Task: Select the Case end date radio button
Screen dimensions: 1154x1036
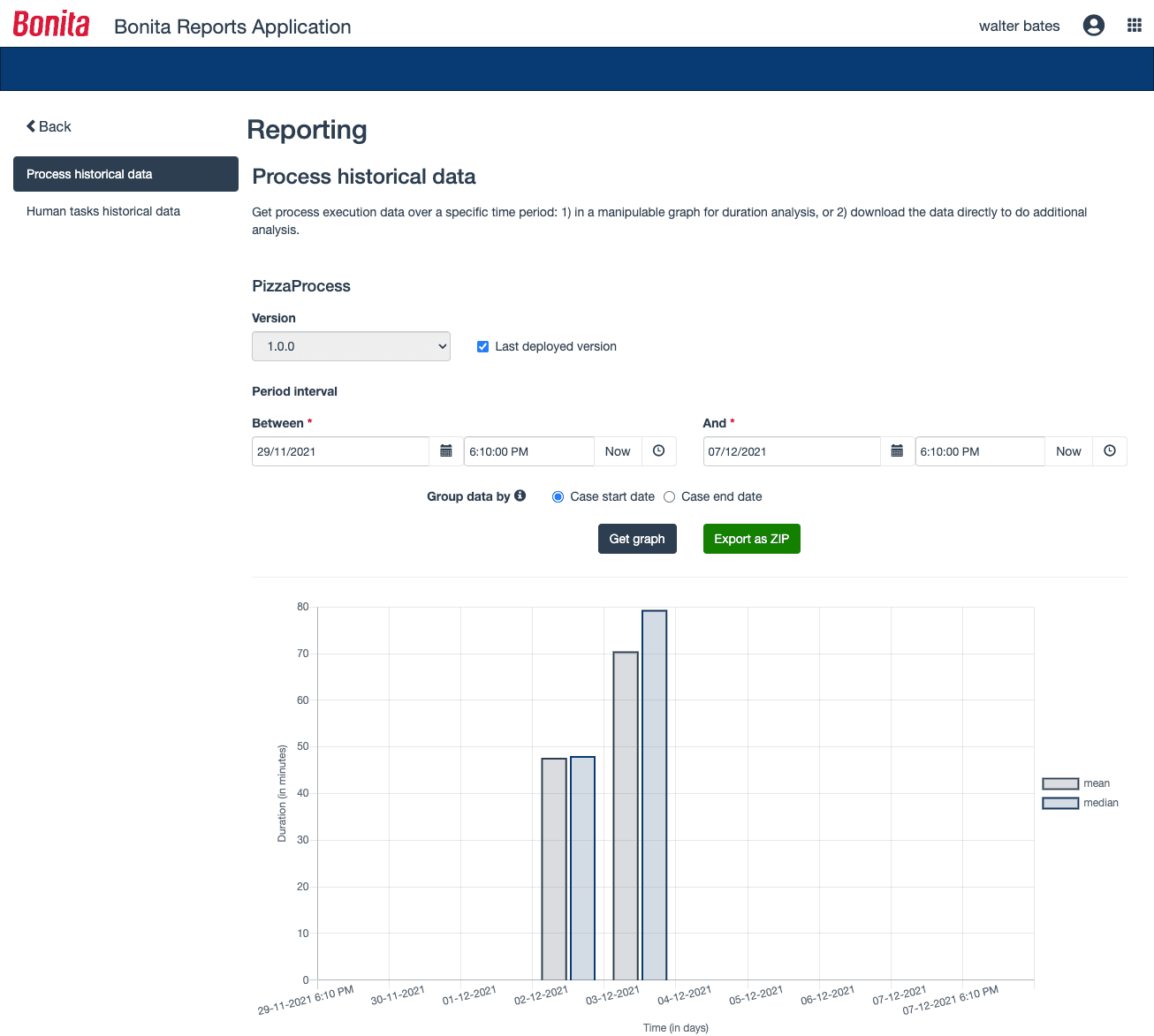Action: [669, 496]
